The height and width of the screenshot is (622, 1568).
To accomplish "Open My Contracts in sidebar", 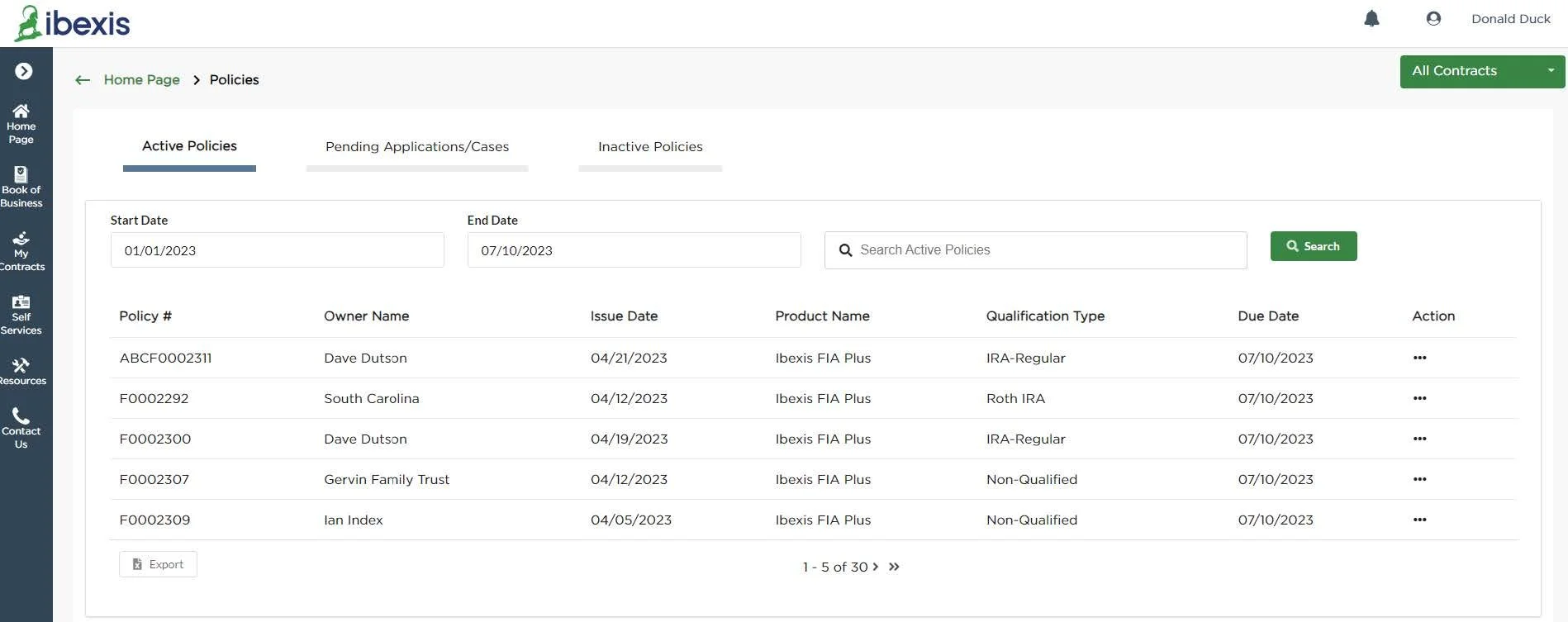I will [21, 251].
